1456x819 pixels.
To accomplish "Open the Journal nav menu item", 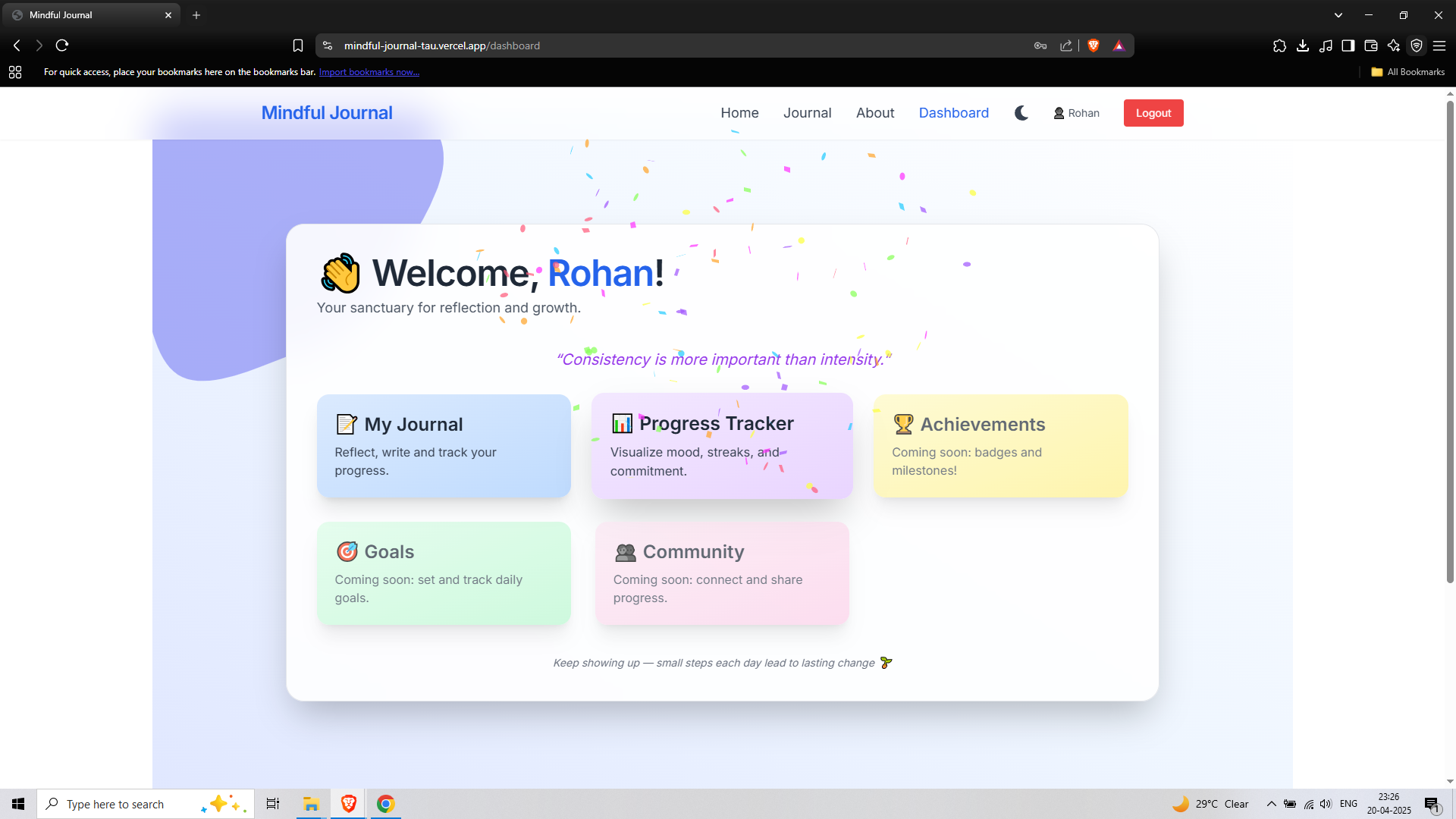I will click(x=807, y=113).
